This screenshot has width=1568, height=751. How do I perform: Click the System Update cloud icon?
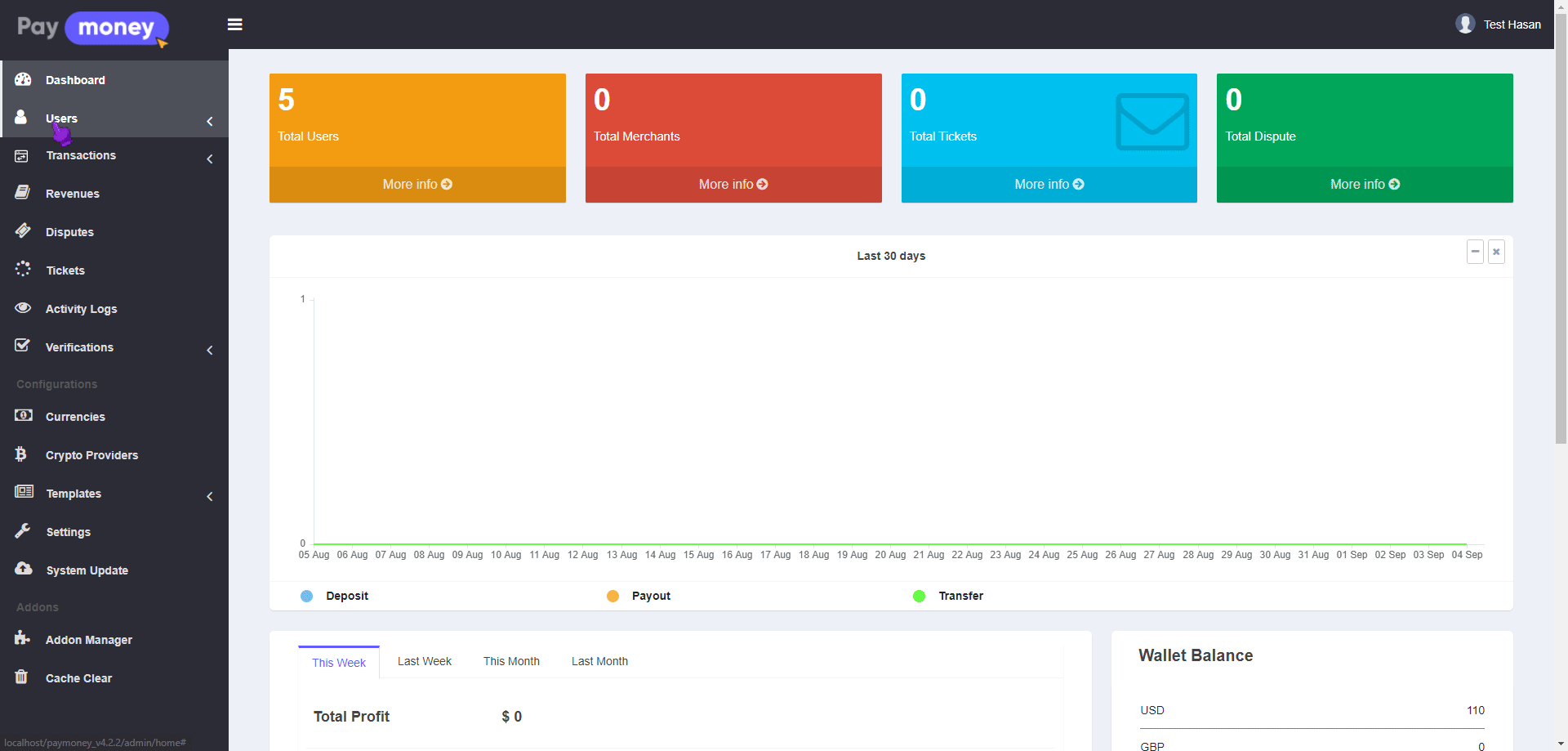point(23,569)
